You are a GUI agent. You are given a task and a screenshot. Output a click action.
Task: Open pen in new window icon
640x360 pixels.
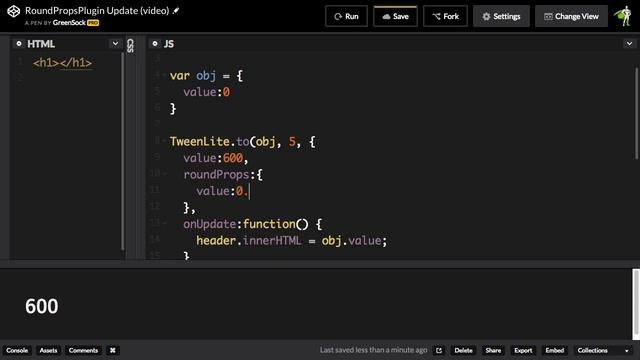point(439,350)
